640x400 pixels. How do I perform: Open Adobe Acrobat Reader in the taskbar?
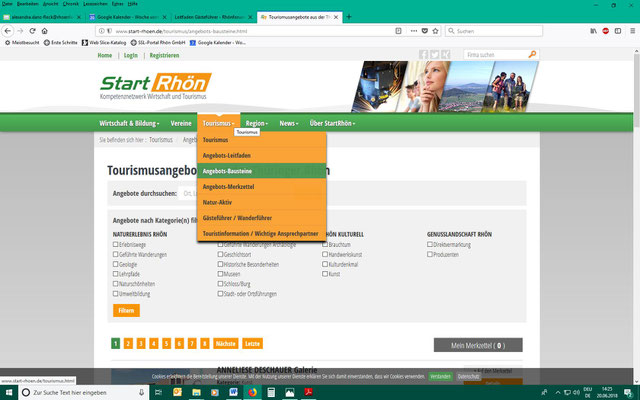pyautogui.click(x=308, y=392)
